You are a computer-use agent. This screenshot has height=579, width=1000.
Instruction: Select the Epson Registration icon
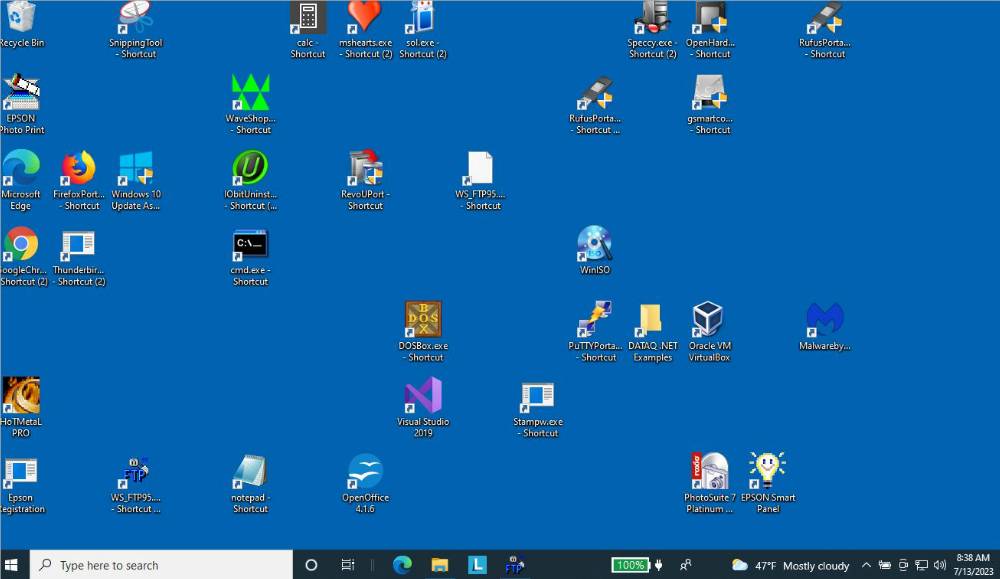22,483
